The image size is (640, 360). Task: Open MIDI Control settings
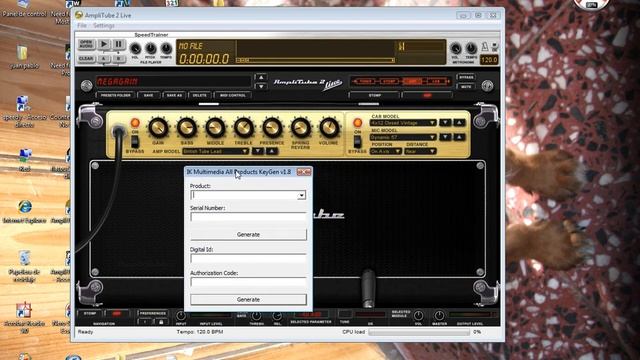pyautogui.click(x=233, y=95)
